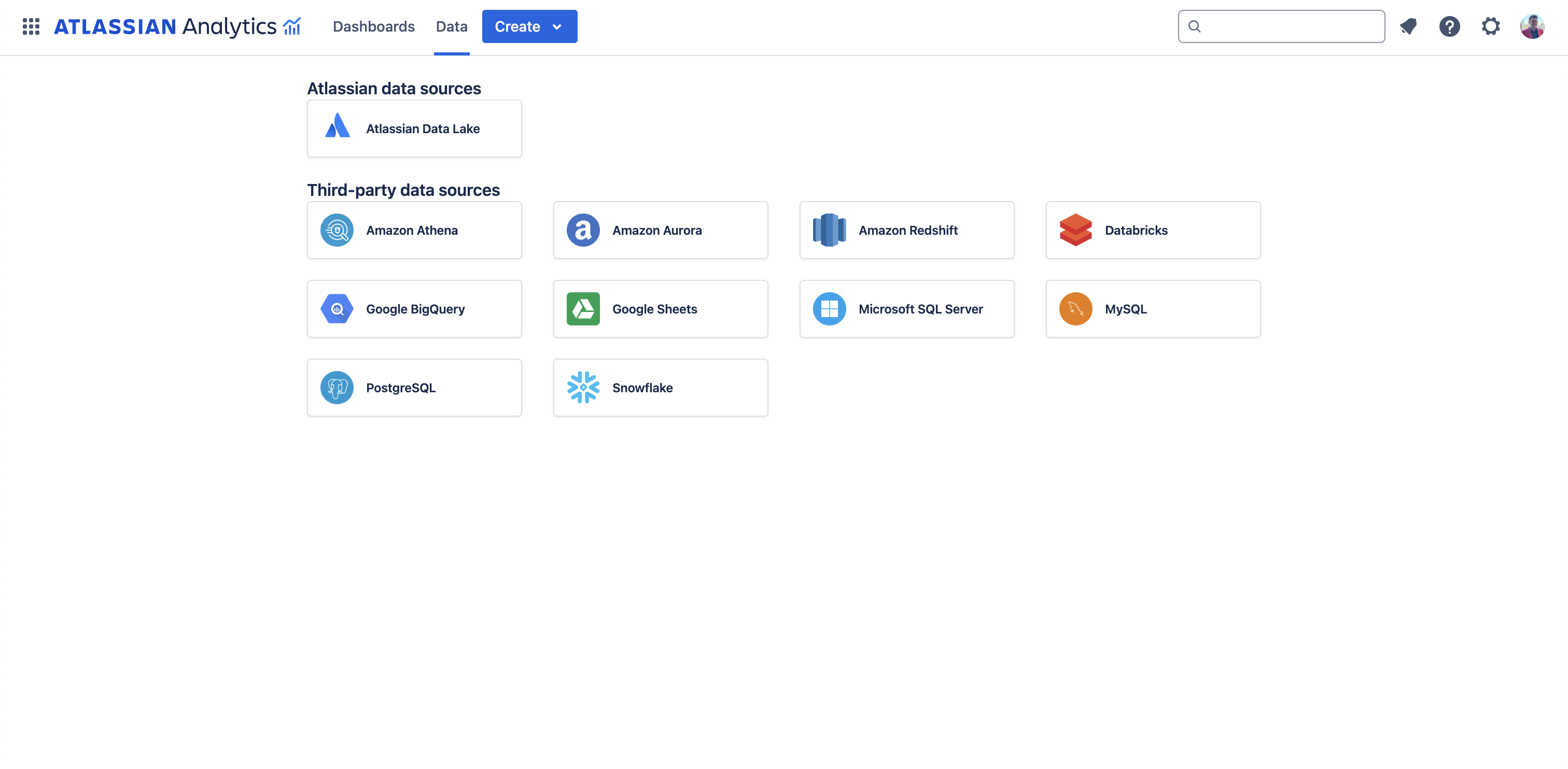Focus the top search field

1281,26
